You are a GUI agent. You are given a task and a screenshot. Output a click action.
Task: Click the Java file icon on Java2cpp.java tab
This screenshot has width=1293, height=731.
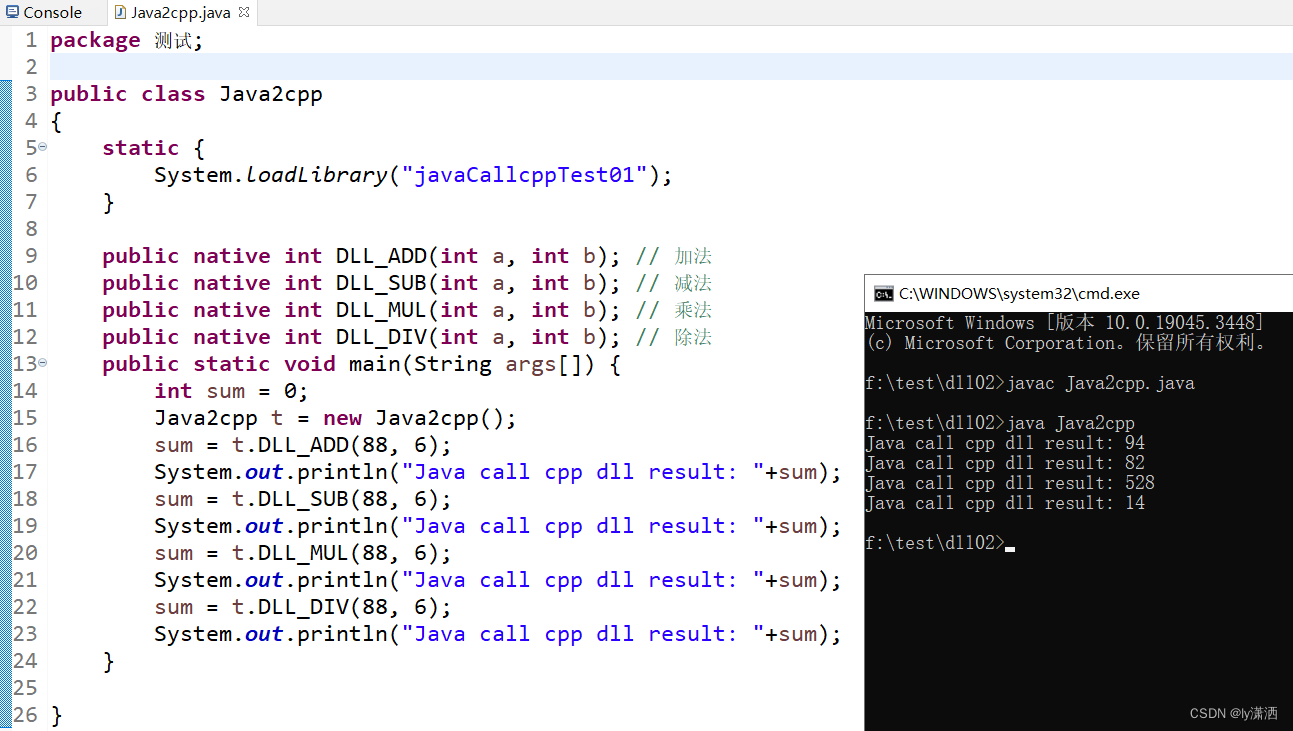click(x=121, y=12)
